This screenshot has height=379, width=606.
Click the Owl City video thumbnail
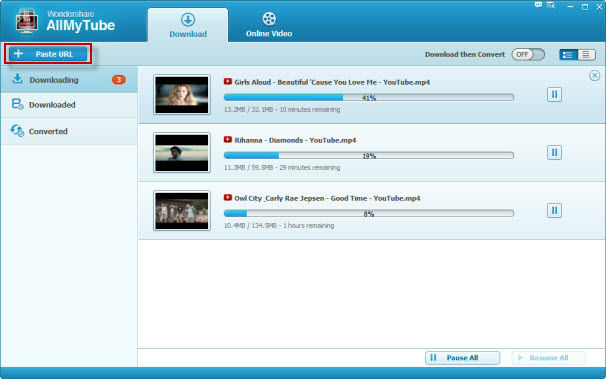pos(182,211)
